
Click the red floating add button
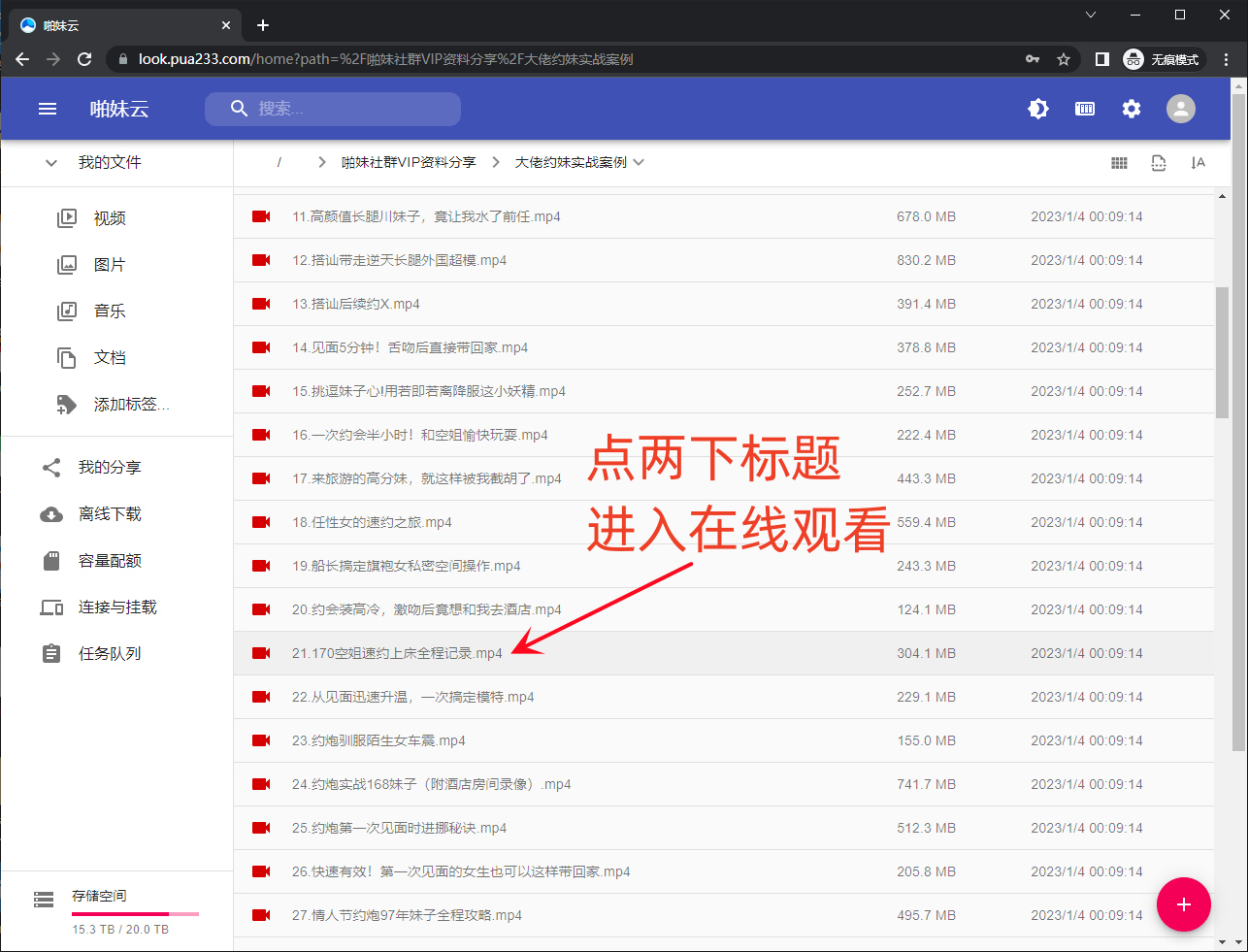pyautogui.click(x=1183, y=904)
